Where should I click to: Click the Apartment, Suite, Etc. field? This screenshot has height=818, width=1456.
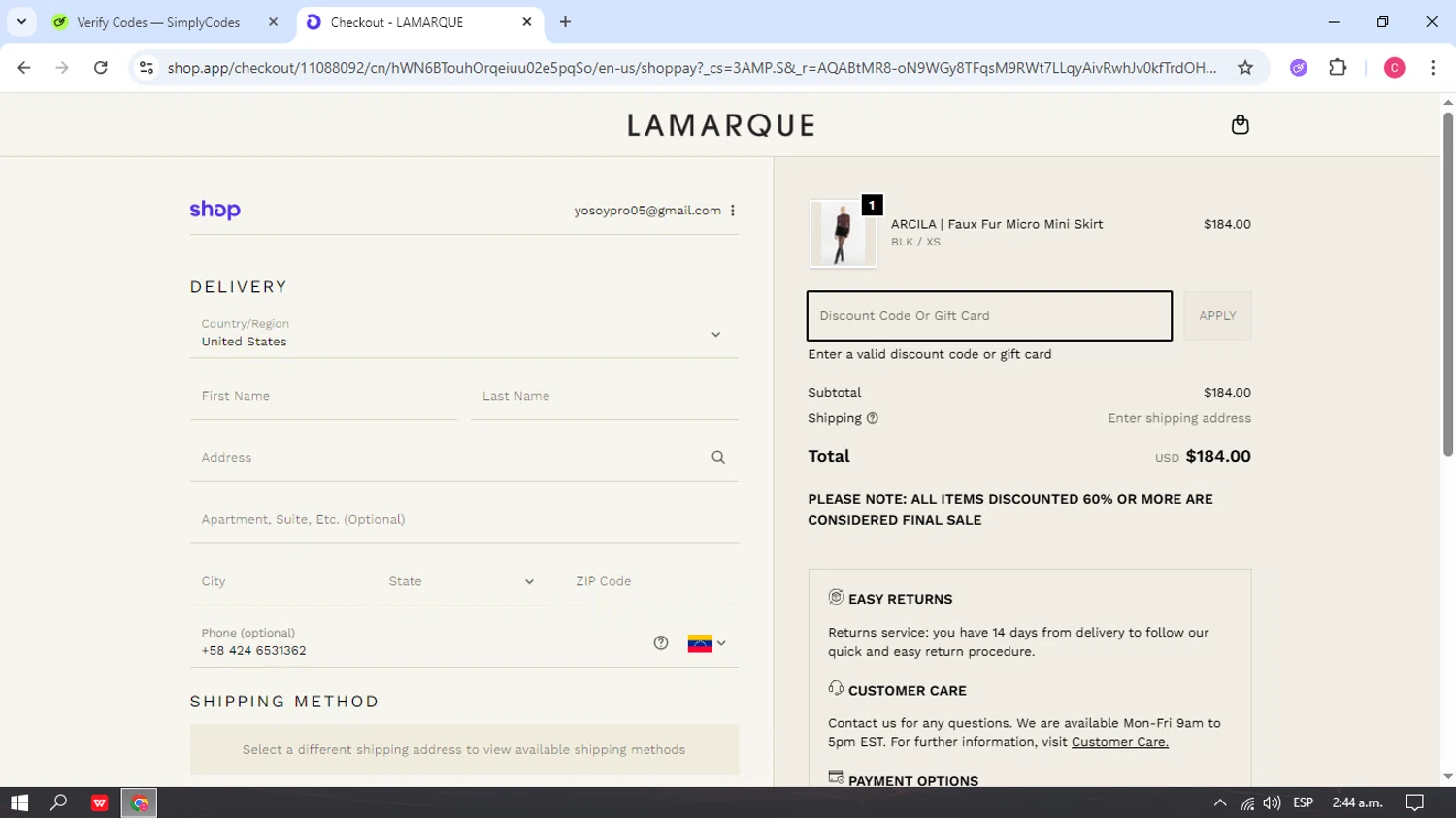[464, 520]
